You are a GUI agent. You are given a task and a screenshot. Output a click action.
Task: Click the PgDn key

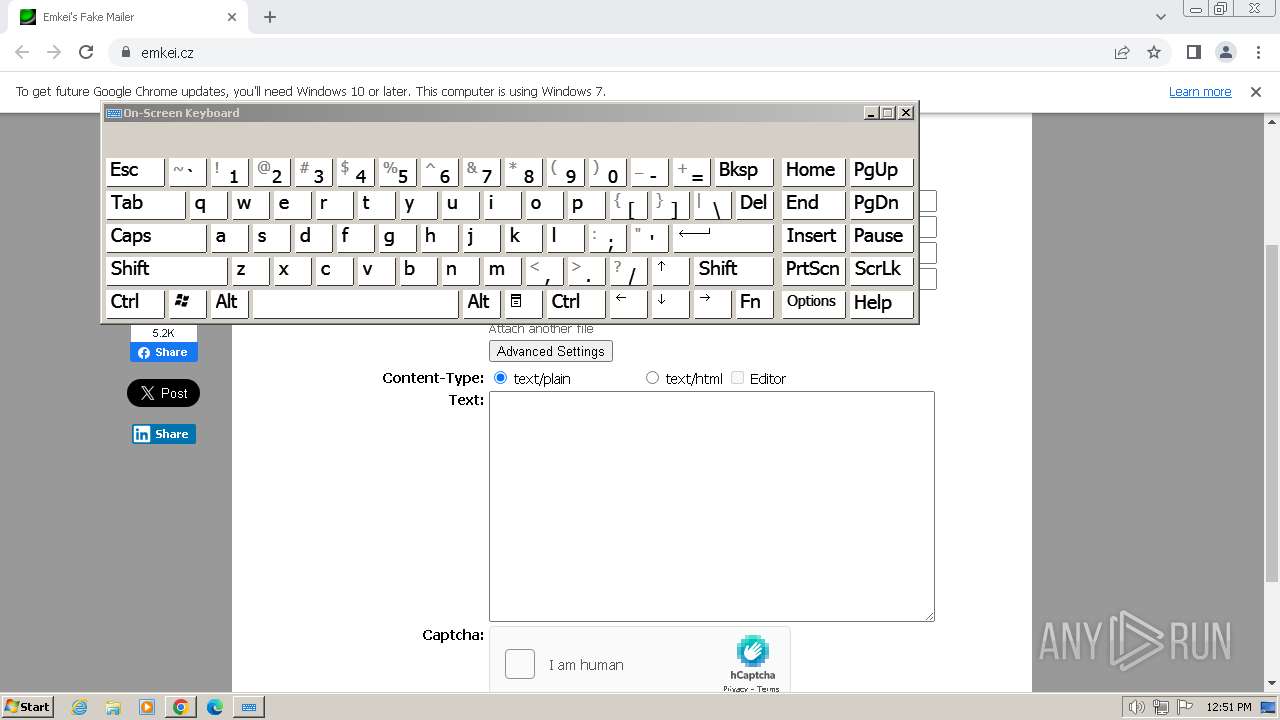tap(881, 203)
